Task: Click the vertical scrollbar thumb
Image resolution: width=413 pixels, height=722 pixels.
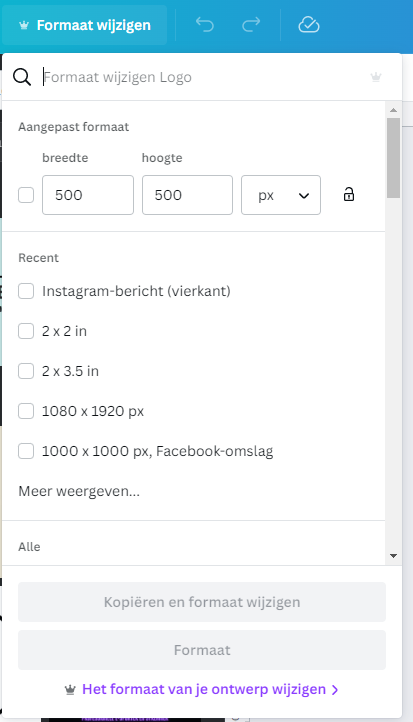Action: tap(393, 158)
